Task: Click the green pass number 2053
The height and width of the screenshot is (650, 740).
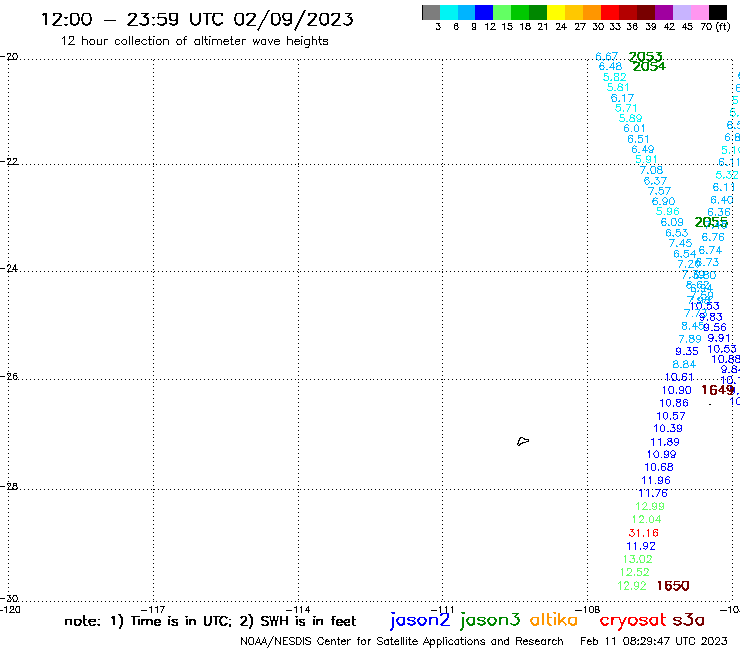Action: pos(645,57)
